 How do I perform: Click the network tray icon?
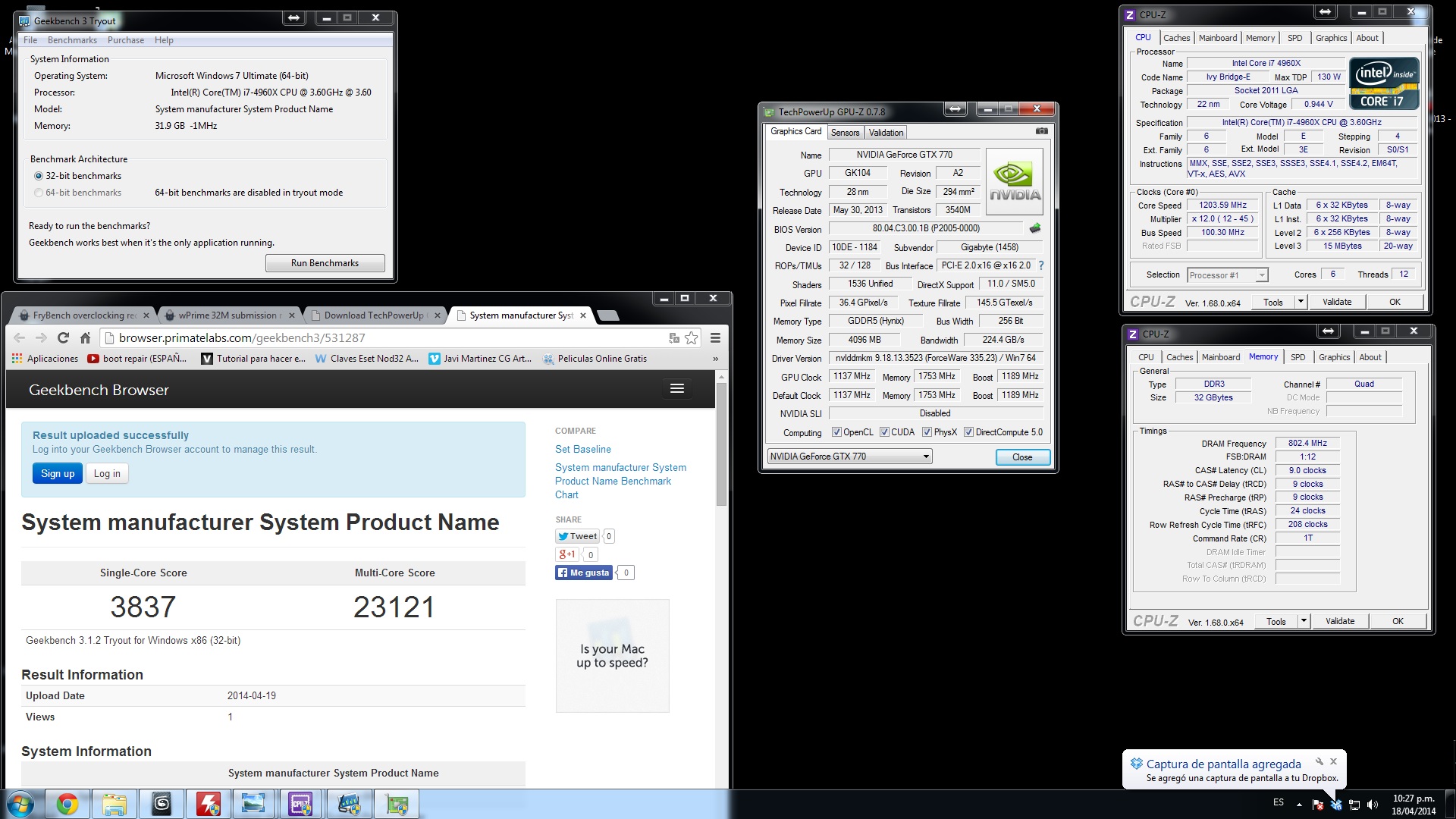click(x=1354, y=804)
